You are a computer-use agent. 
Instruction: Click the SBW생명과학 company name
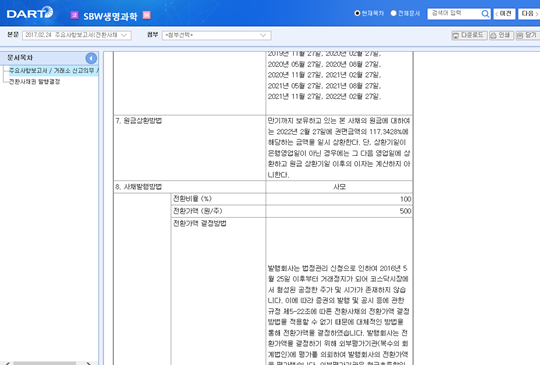110,16
